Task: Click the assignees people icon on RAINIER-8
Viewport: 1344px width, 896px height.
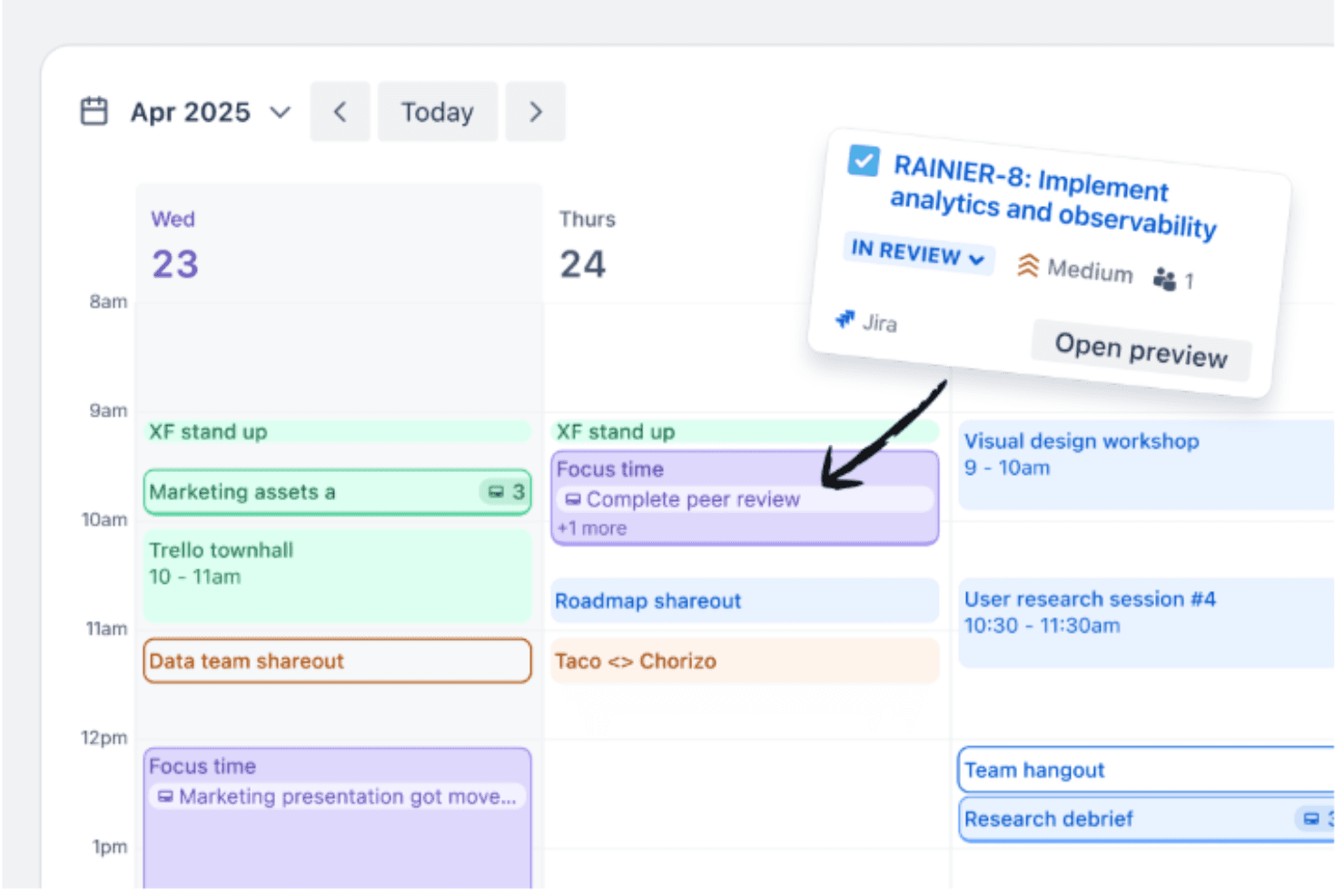Action: [x=1164, y=279]
